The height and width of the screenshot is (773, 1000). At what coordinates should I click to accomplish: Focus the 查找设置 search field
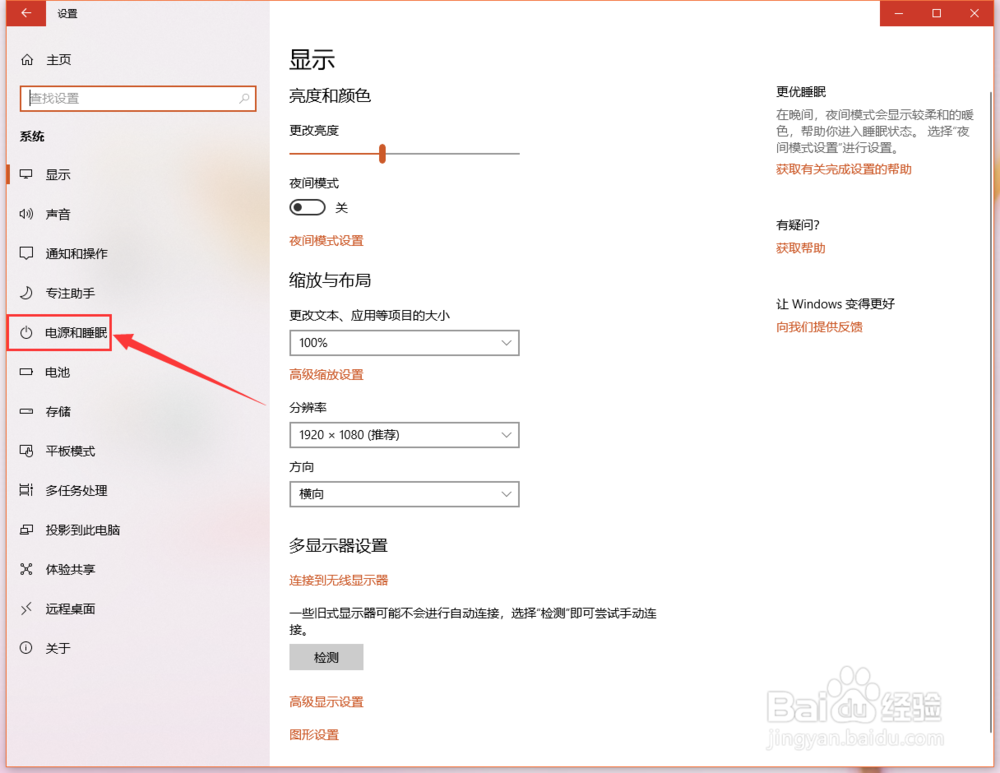click(x=138, y=98)
